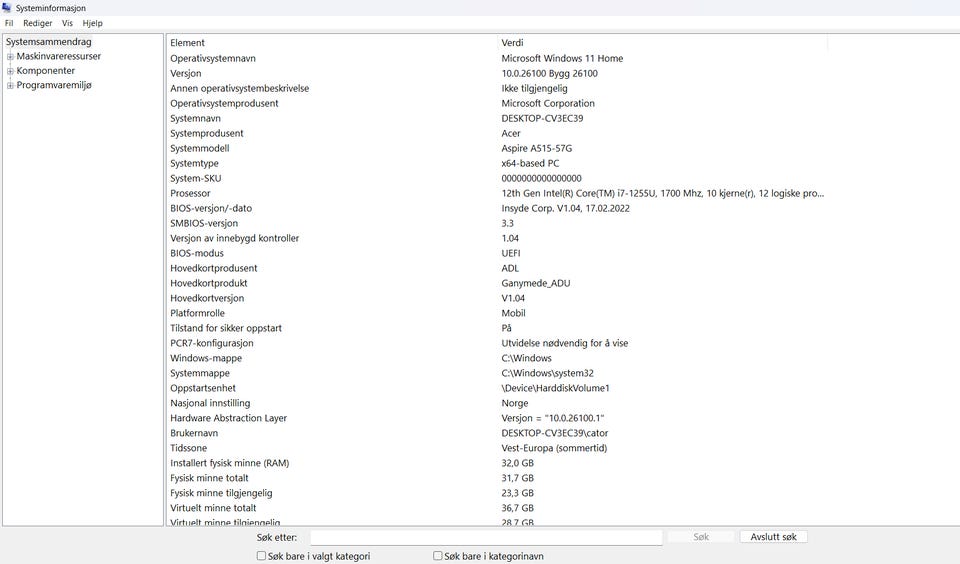
Task: Select the BIOS-versjon/-dato row
Action: coord(211,208)
